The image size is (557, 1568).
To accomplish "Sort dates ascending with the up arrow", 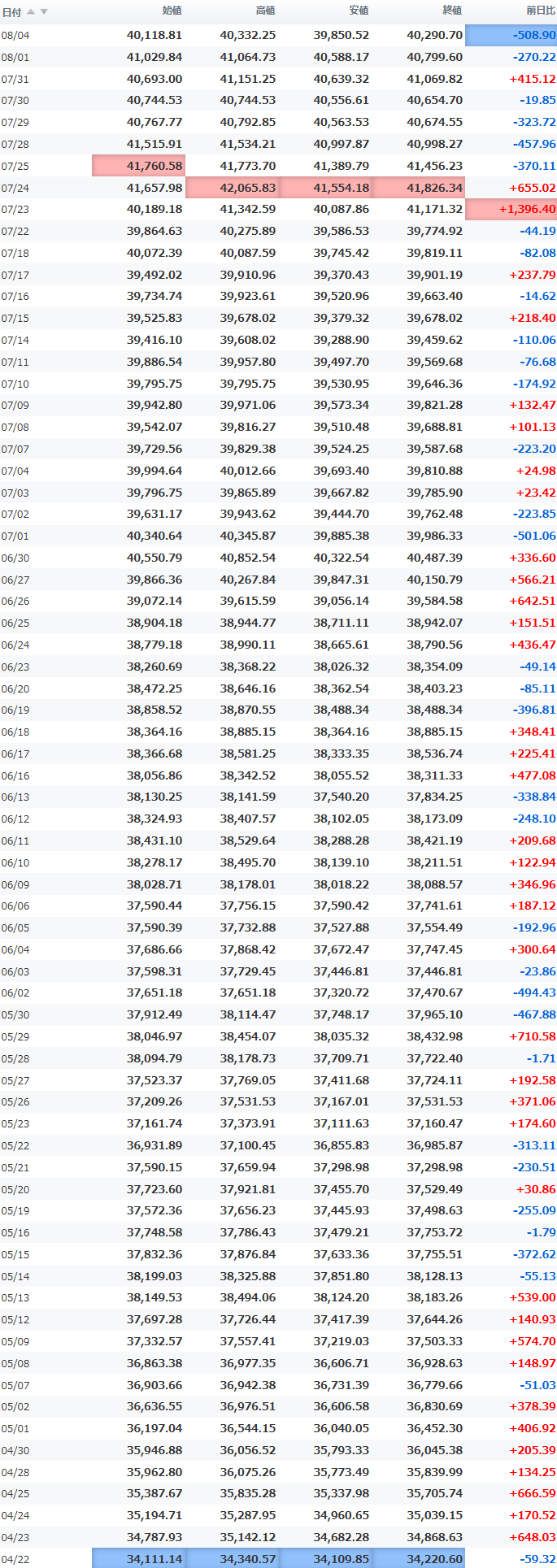I will click(31, 11).
